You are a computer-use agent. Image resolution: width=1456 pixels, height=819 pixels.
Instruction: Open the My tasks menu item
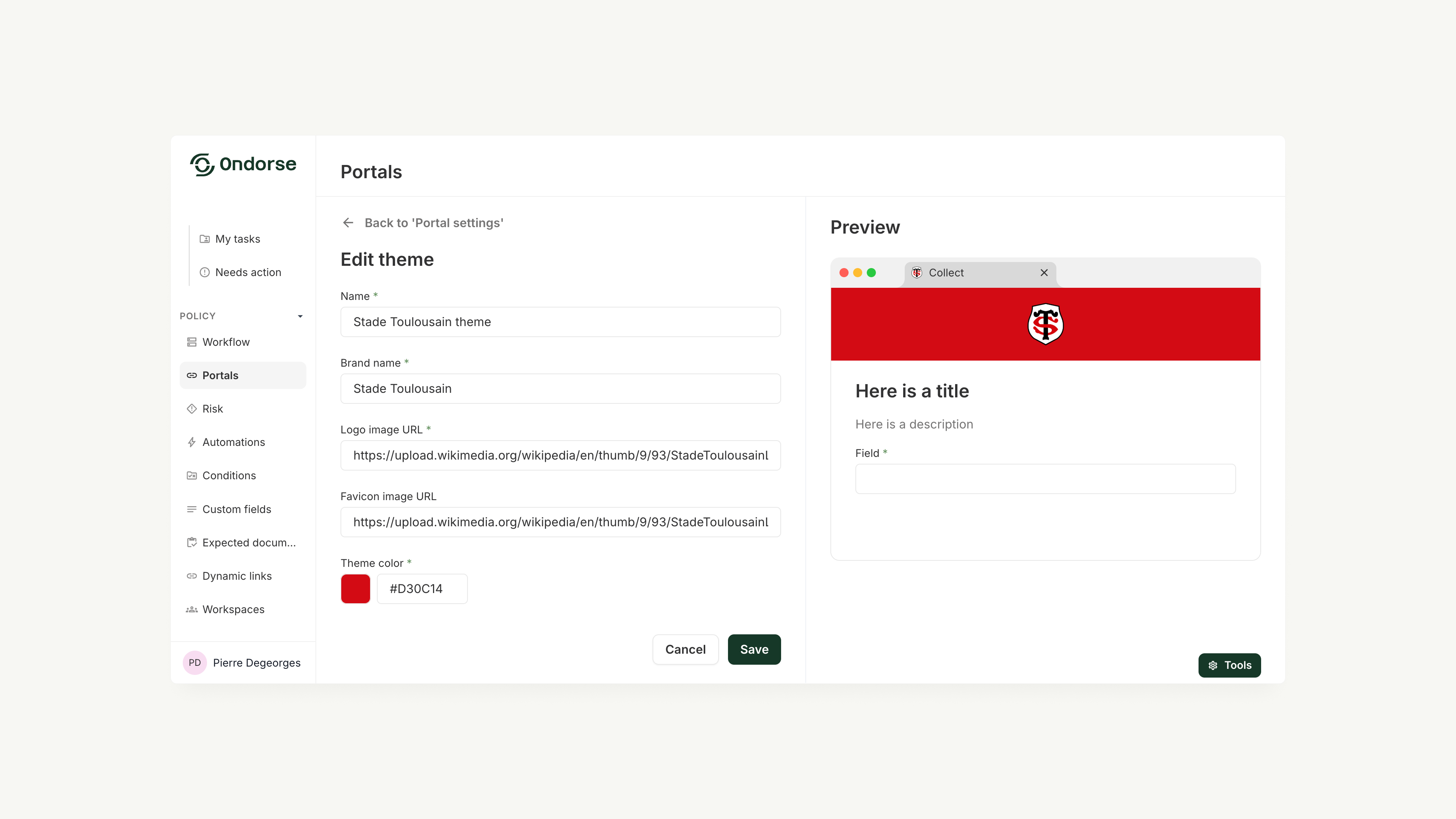[x=237, y=239]
